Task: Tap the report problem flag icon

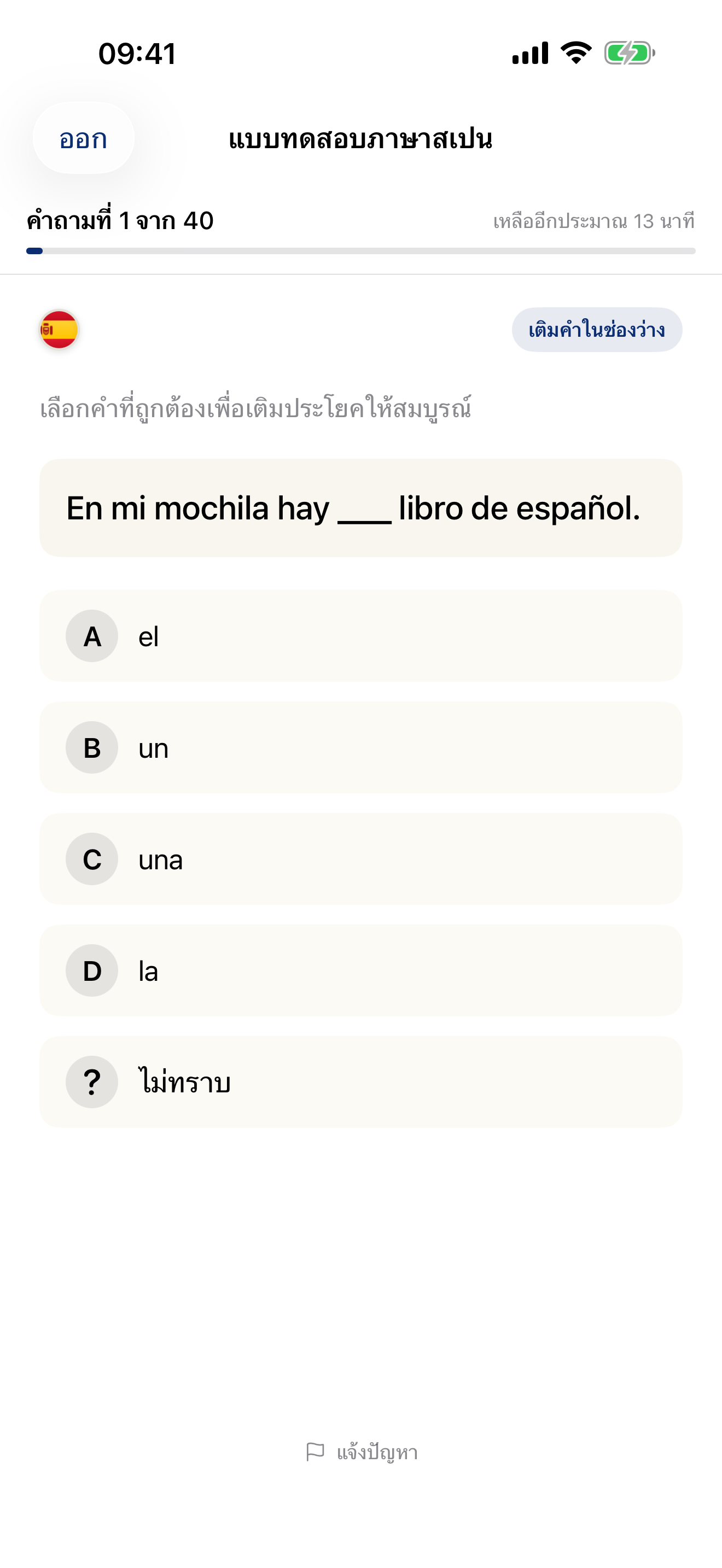Action: click(315, 1452)
